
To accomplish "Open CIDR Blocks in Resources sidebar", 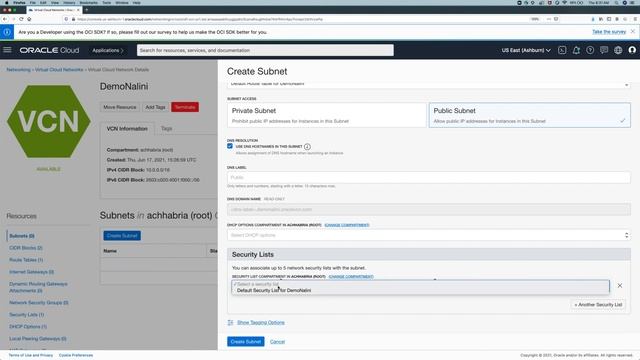I will point(26,248).
